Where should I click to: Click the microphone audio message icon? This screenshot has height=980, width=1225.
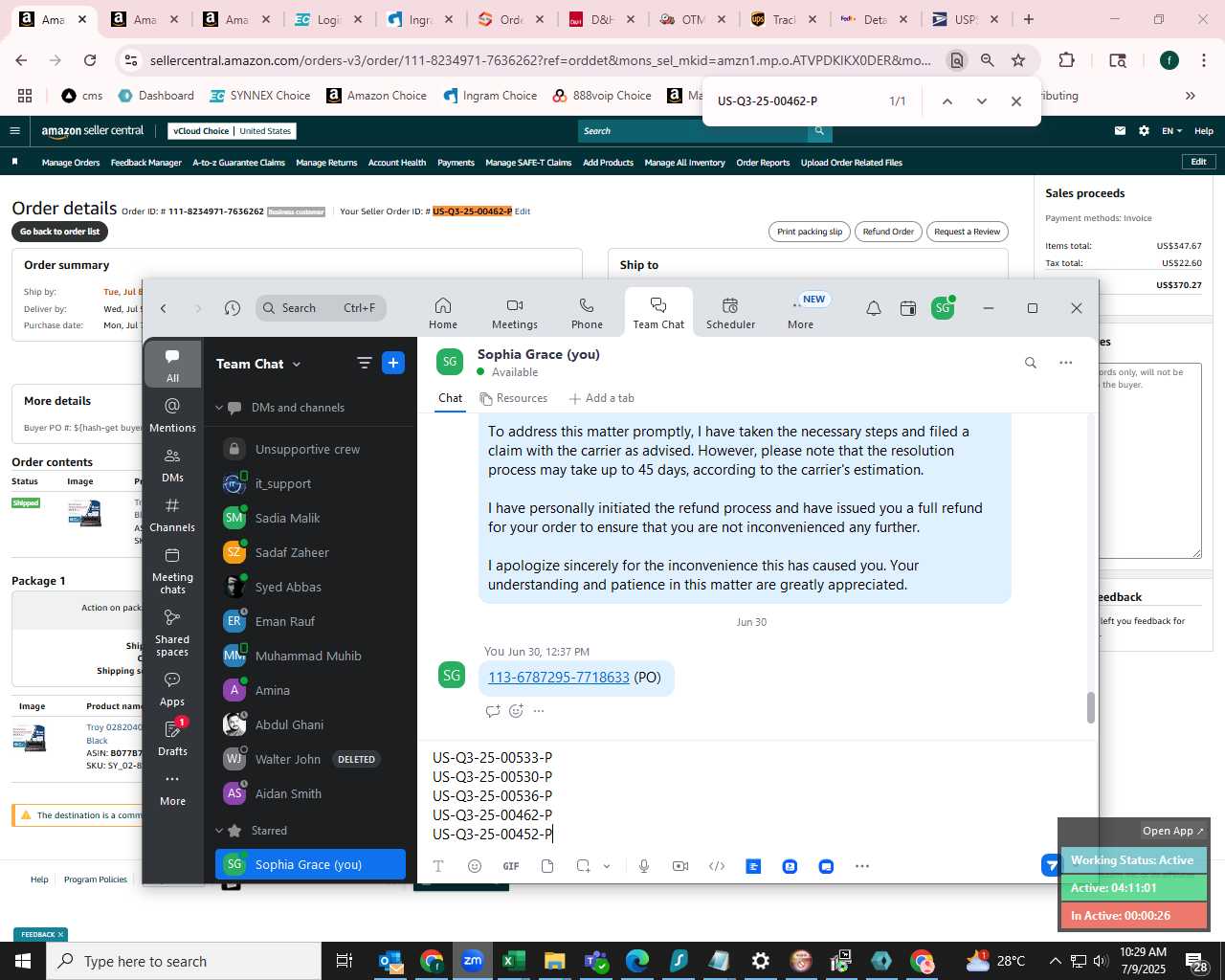coord(644,866)
